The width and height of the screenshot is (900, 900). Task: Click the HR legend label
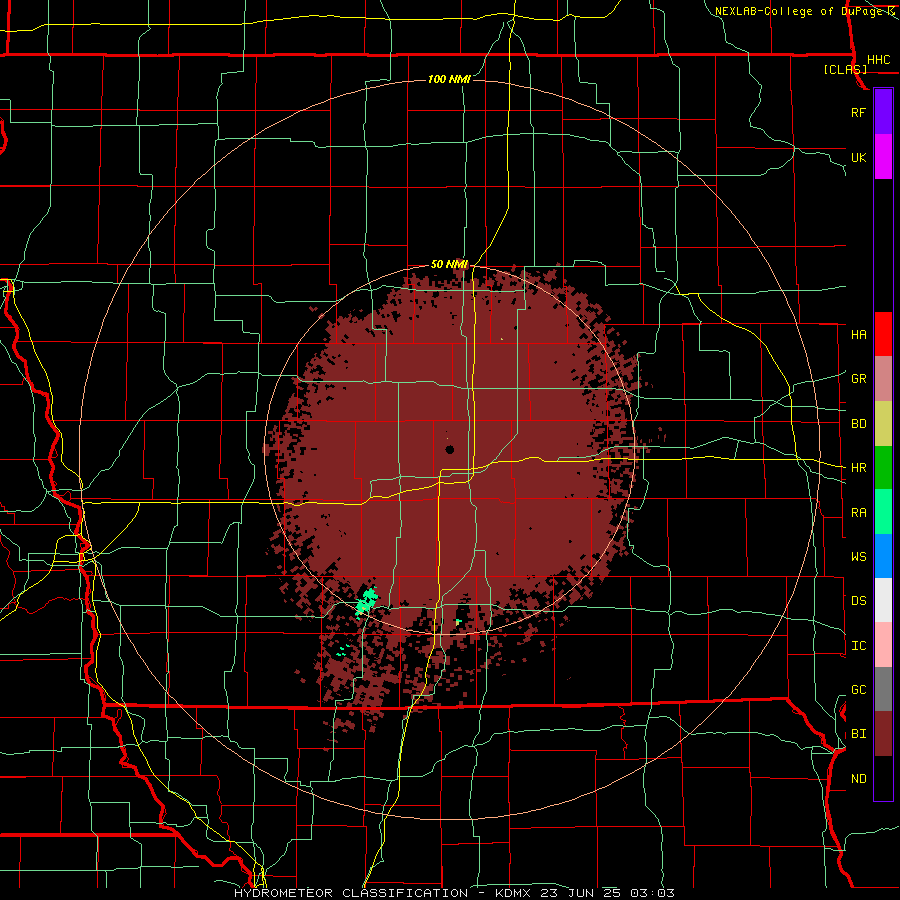(858, 468)
